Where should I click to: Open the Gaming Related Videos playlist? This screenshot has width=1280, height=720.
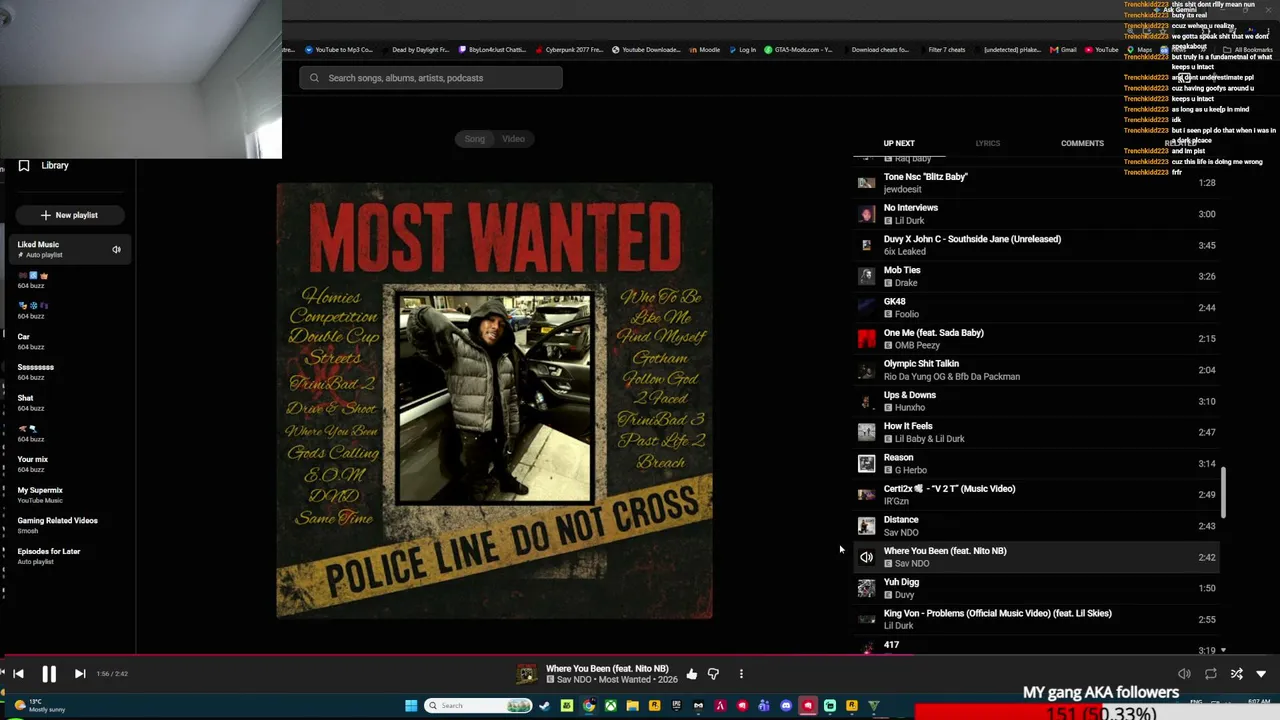pos(69,525)
